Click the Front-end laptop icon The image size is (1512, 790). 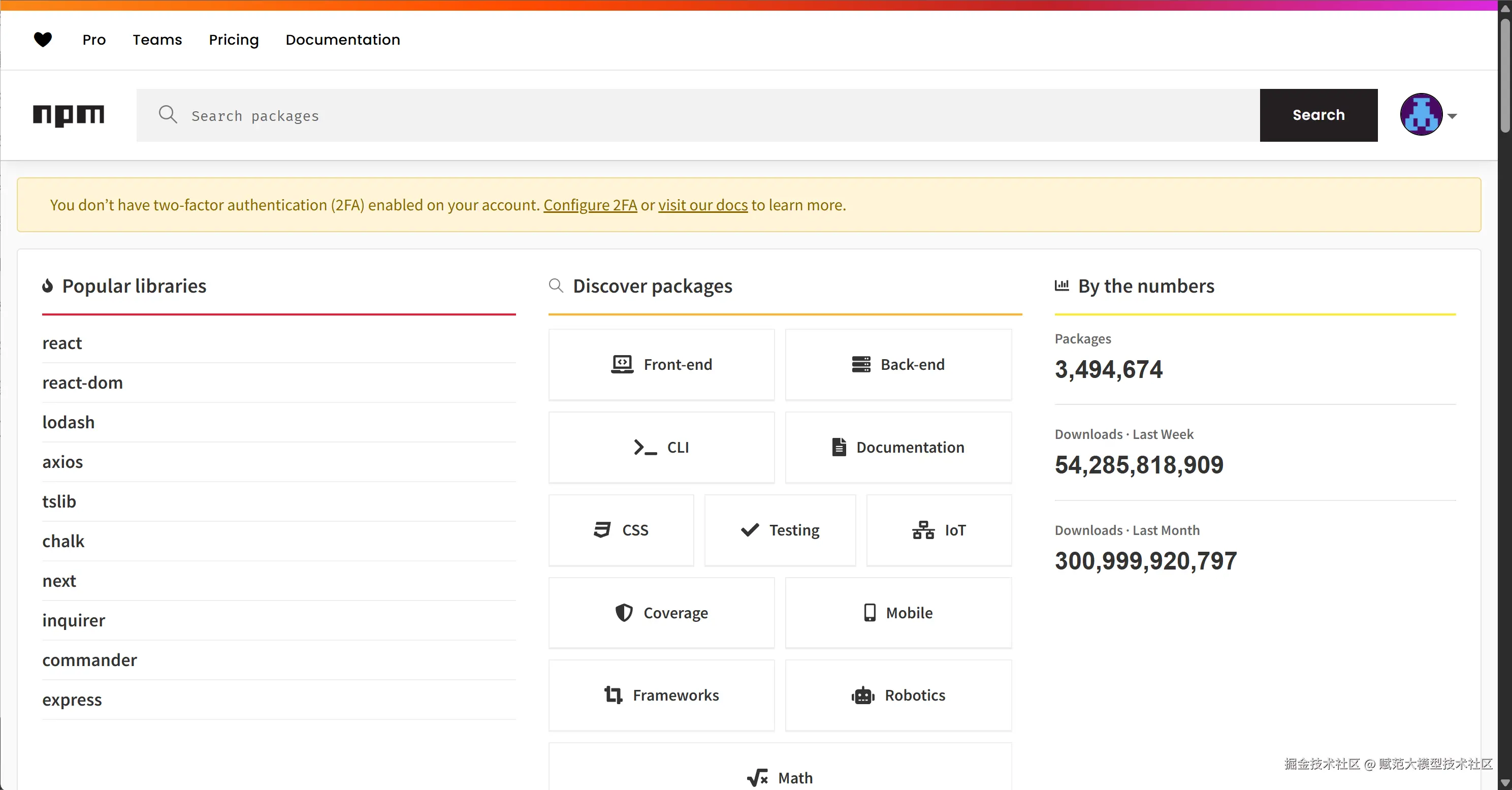[622, 364]
